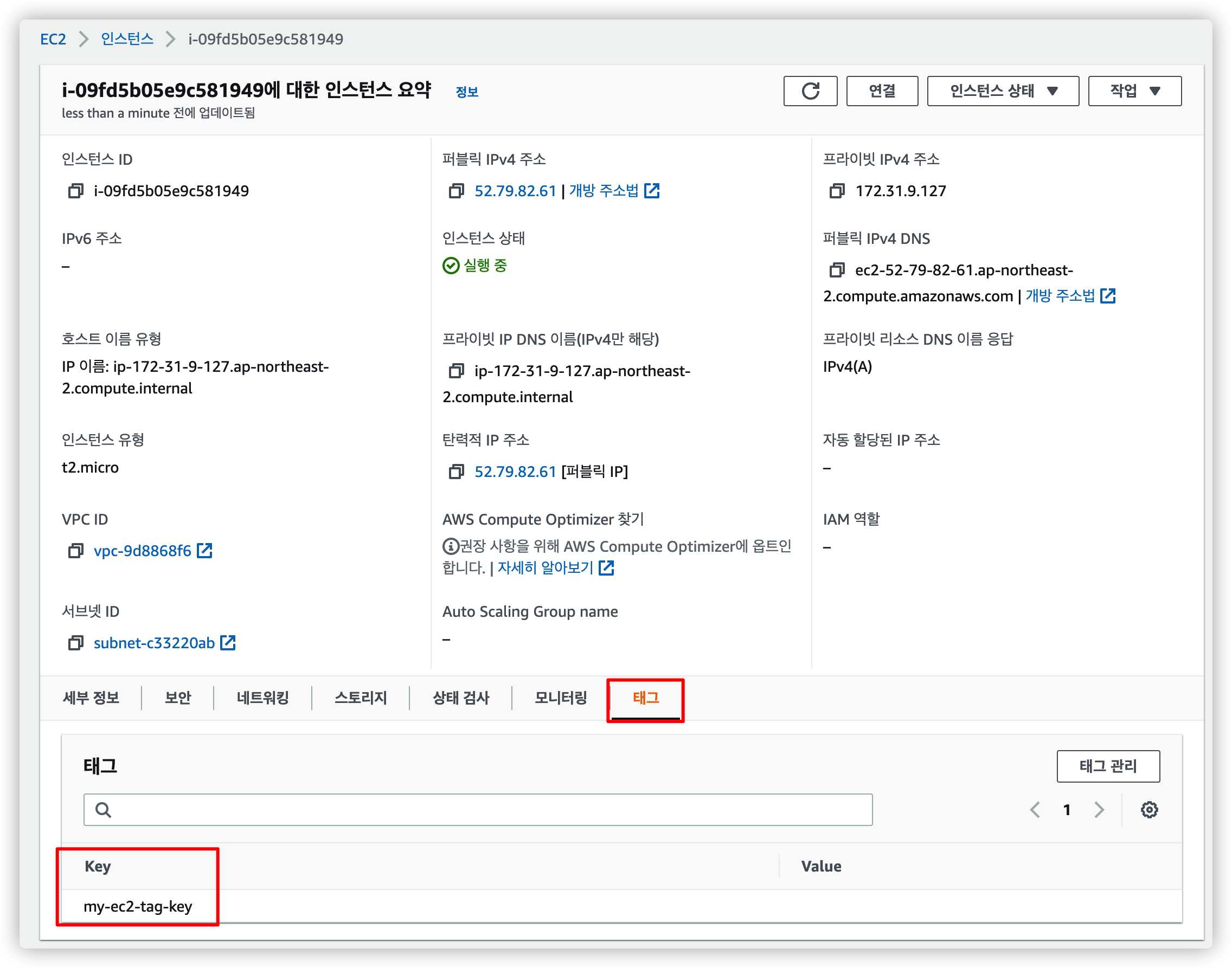Copy the subnet ID value
The height and width of the screenshot is (968, 1232).
click(x=75, y=643)
